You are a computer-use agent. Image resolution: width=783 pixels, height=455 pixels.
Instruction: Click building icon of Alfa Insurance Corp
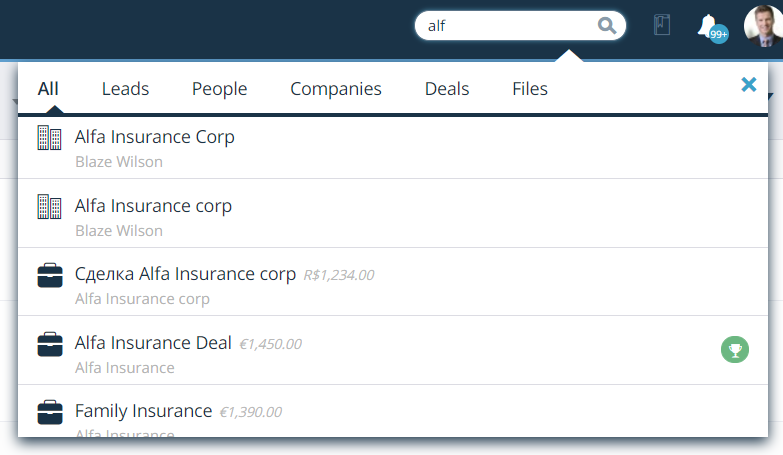coord(49,138)
